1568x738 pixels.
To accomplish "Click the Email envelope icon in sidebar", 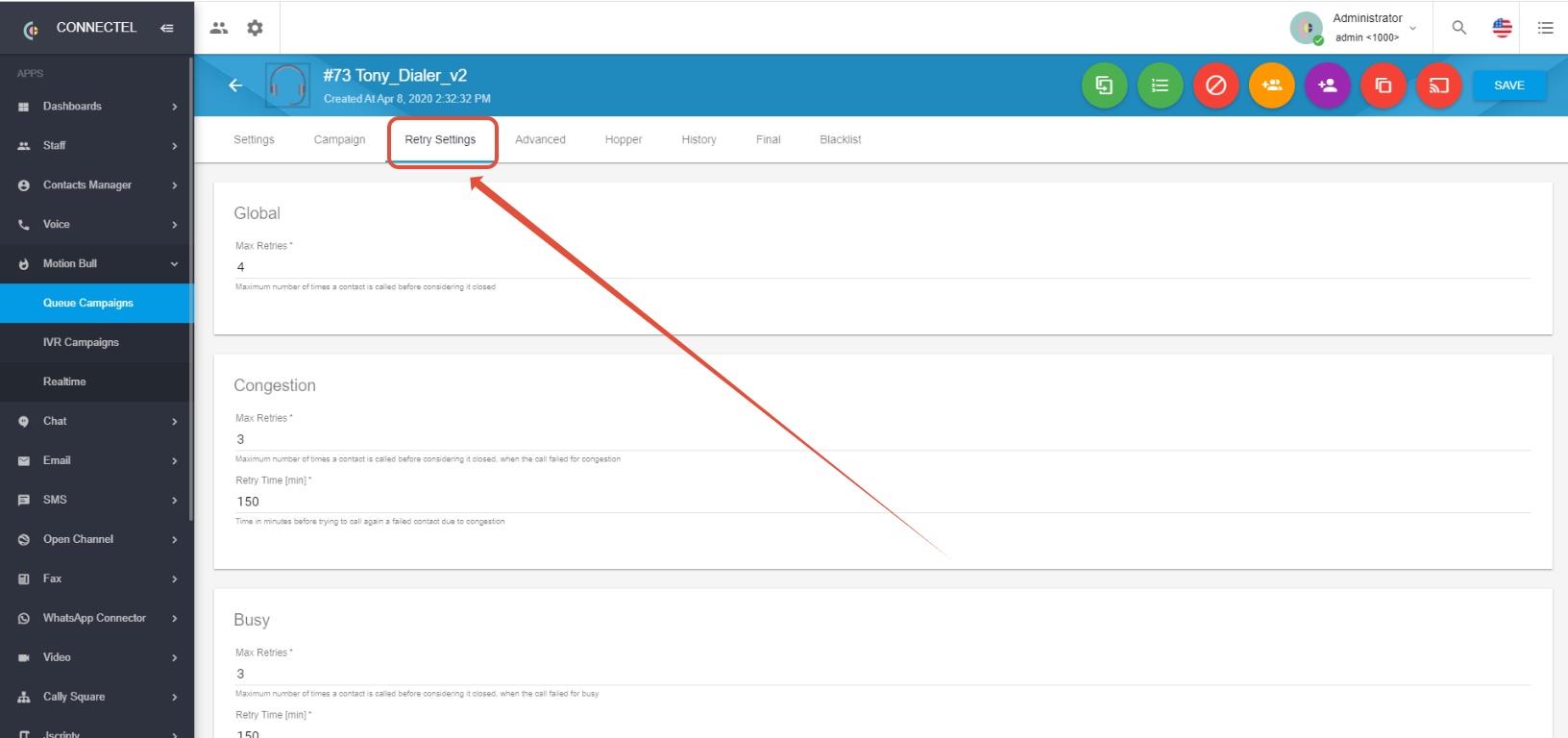I will (24, 461).
